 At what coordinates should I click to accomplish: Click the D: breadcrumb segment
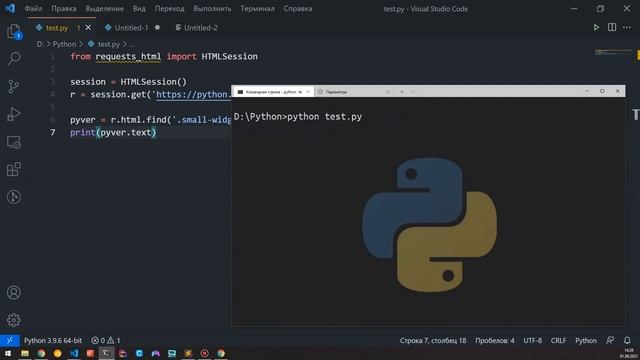40,44
